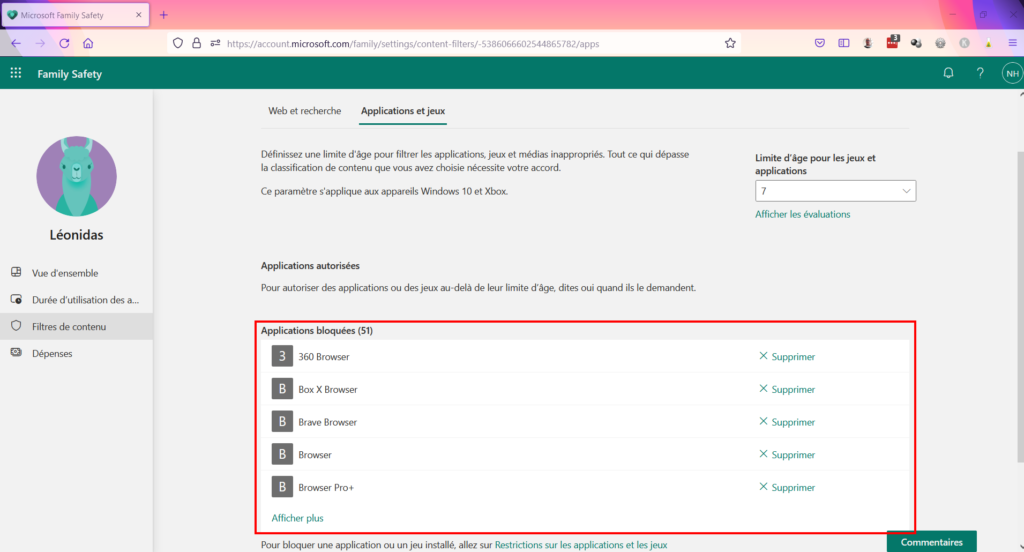Show site security info via padlock icon
The image size is (1024, 552).
[x=197, y=43]
